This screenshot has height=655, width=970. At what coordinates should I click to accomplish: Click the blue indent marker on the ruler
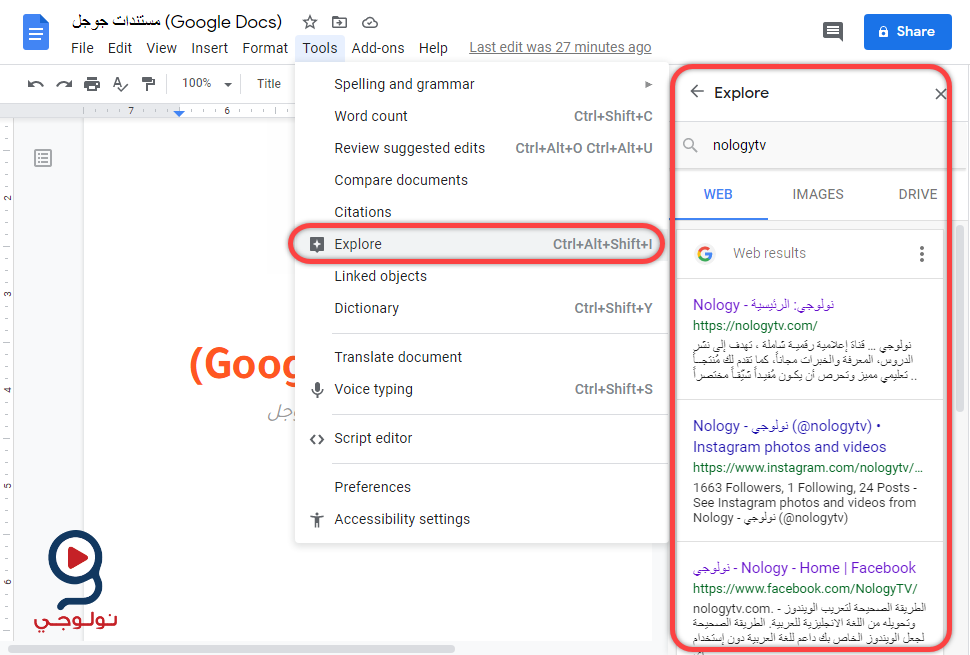point(179,113)
